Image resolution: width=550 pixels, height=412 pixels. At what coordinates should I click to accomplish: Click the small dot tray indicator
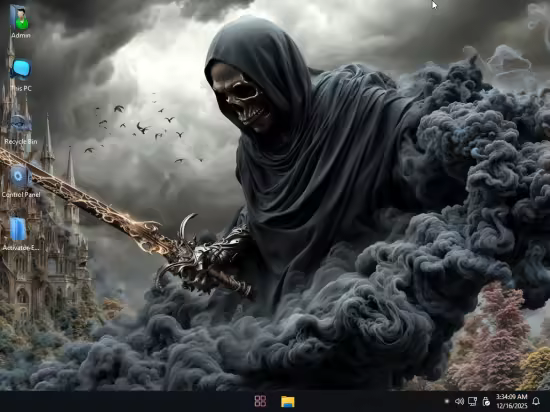(x=447, y=401)
